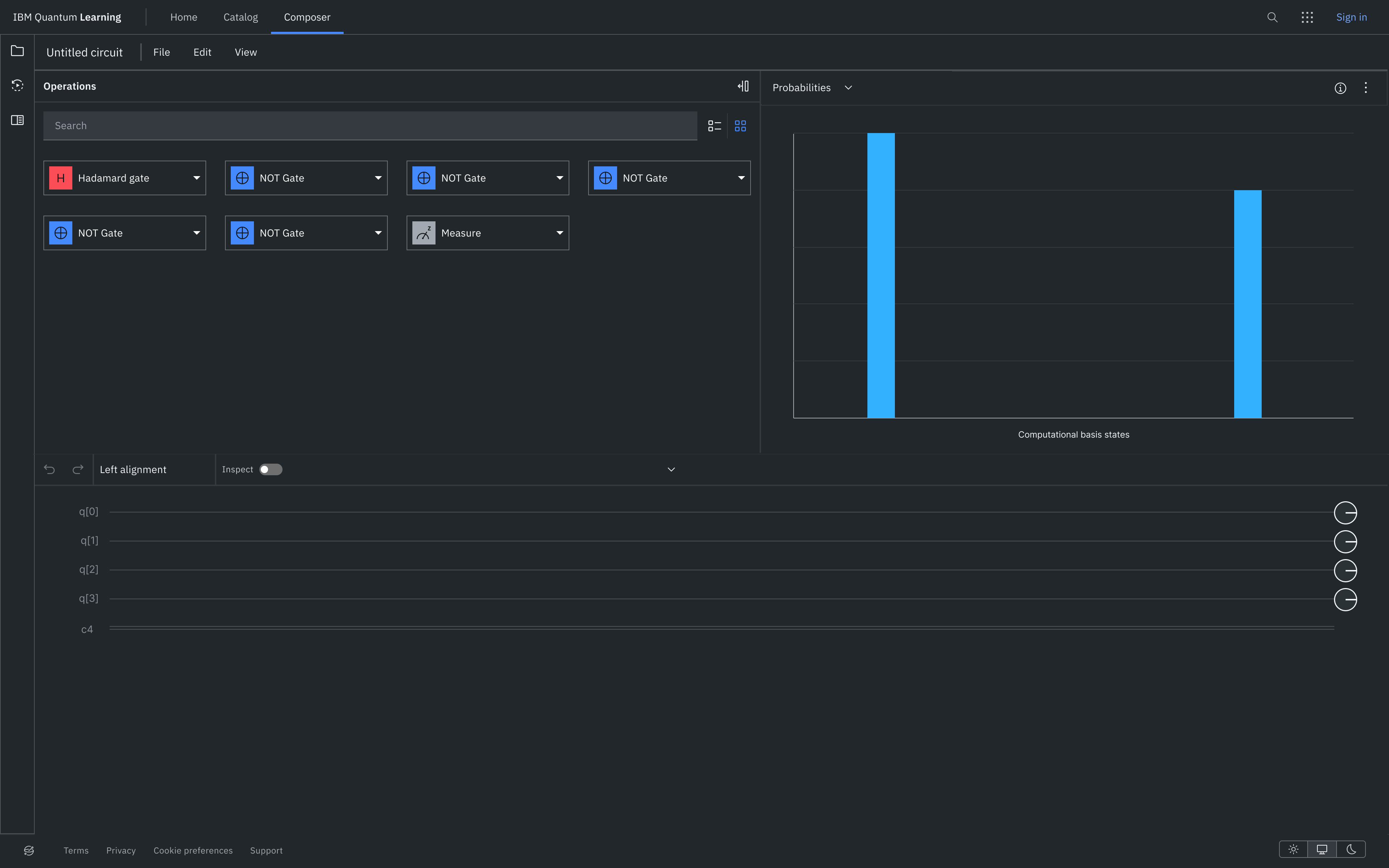Open the files folder sidebar icon
This screenshot has height=868, width=1389.
(x=17, y=51)
